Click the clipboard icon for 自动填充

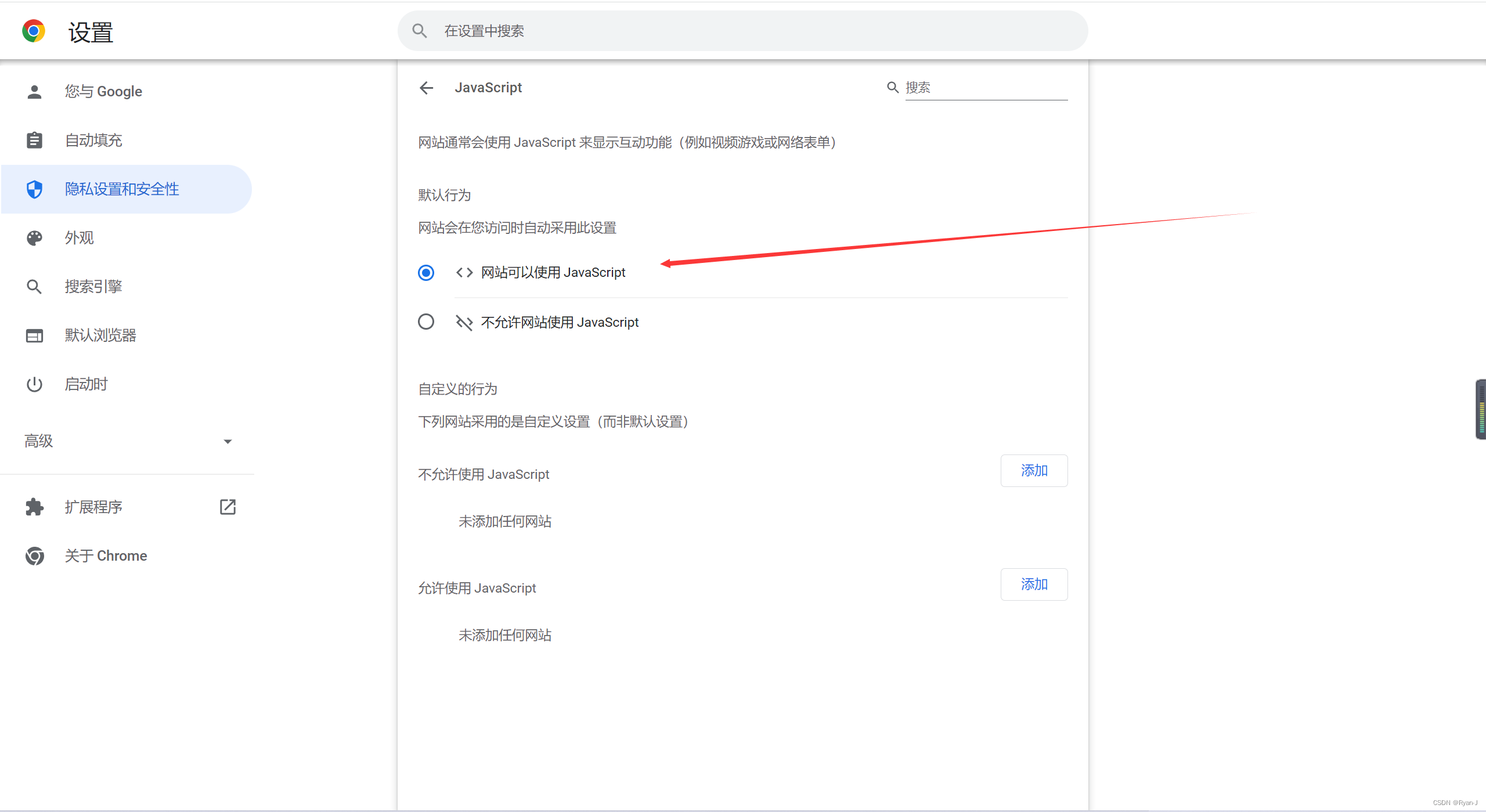coord(34,140)
